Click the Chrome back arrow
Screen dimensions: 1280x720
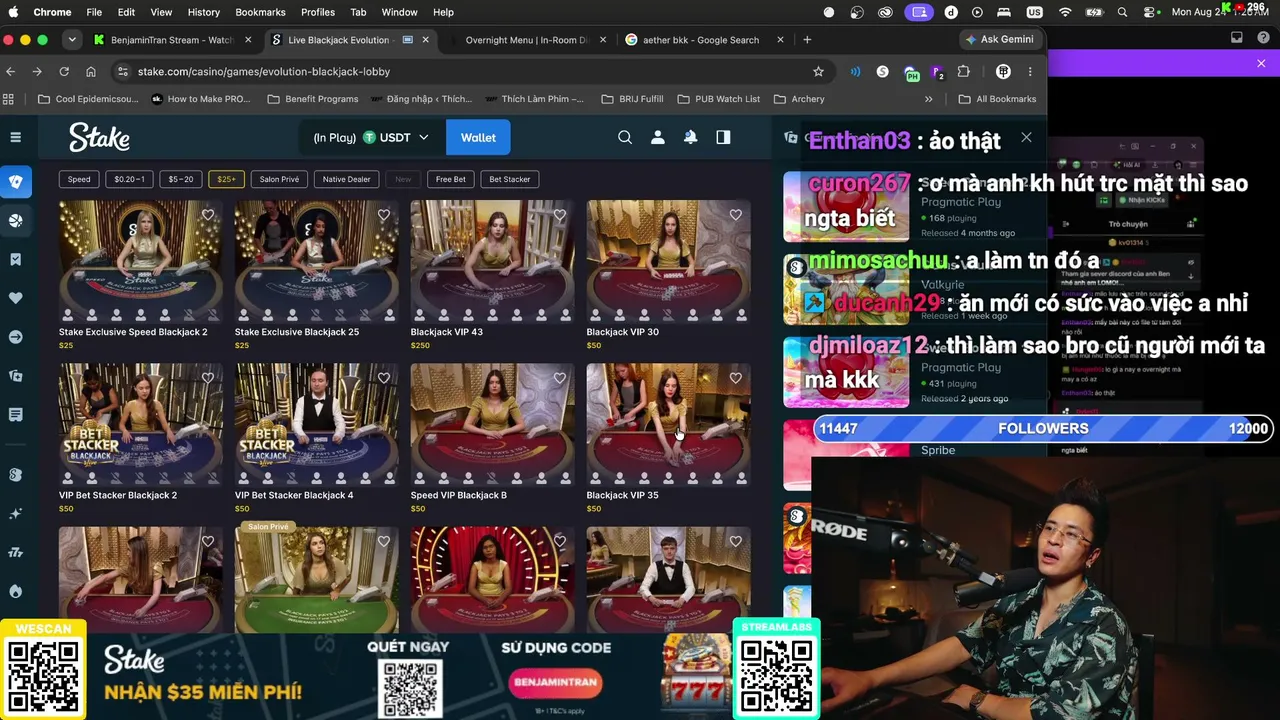(11, 72)
